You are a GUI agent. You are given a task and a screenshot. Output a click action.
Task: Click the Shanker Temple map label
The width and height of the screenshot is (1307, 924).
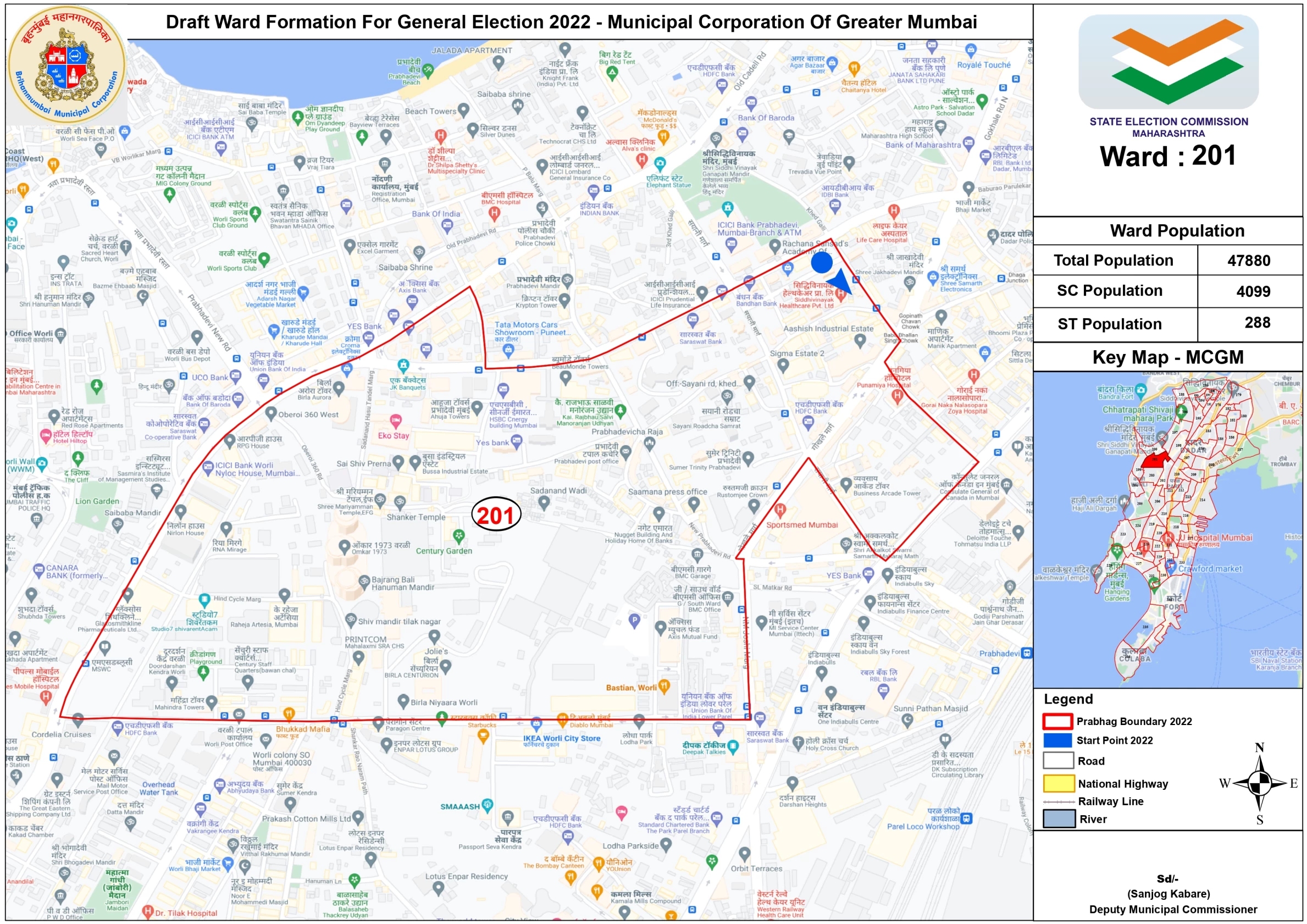tap(416, 517)
